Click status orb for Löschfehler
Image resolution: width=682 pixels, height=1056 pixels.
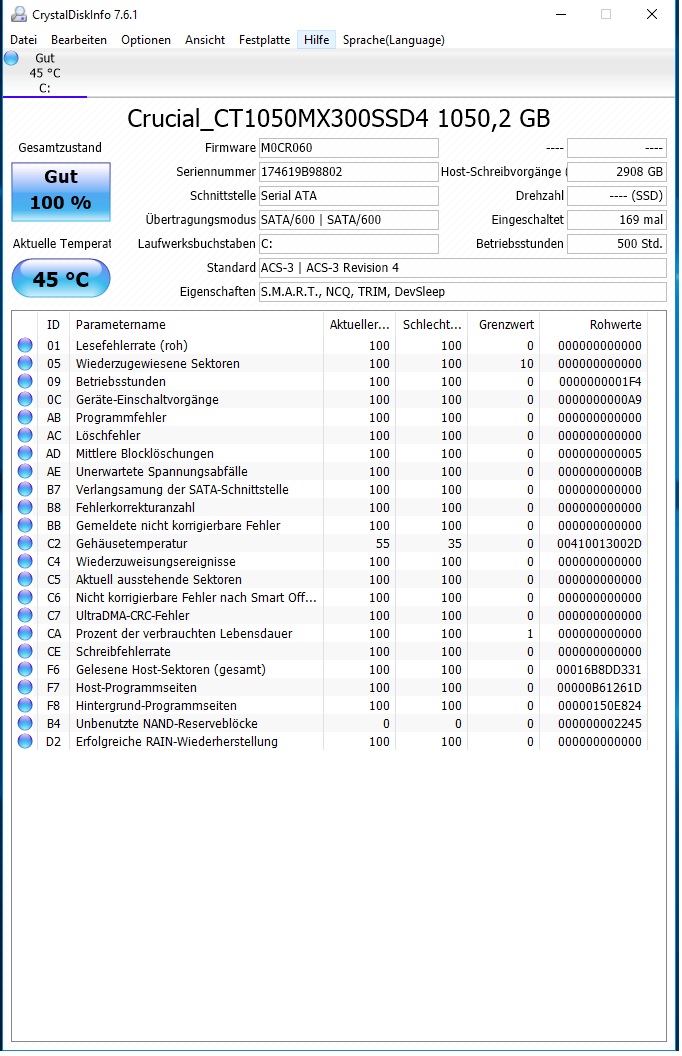(x=25, y=436)
